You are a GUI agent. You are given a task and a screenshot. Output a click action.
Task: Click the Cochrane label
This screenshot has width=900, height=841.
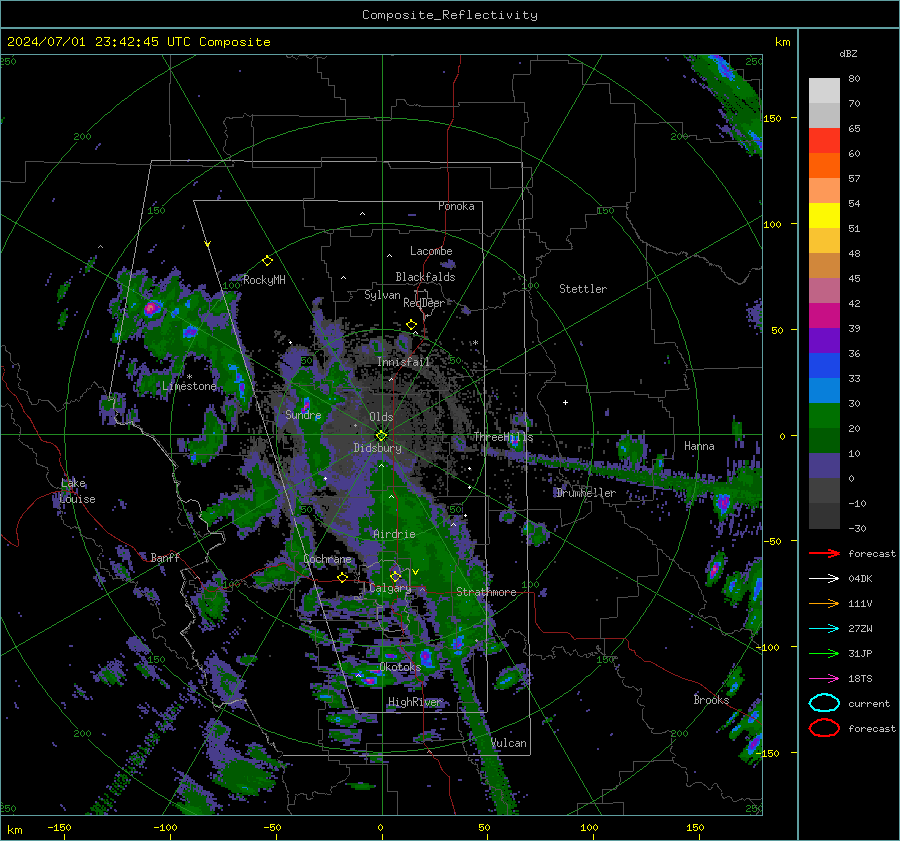327,559
